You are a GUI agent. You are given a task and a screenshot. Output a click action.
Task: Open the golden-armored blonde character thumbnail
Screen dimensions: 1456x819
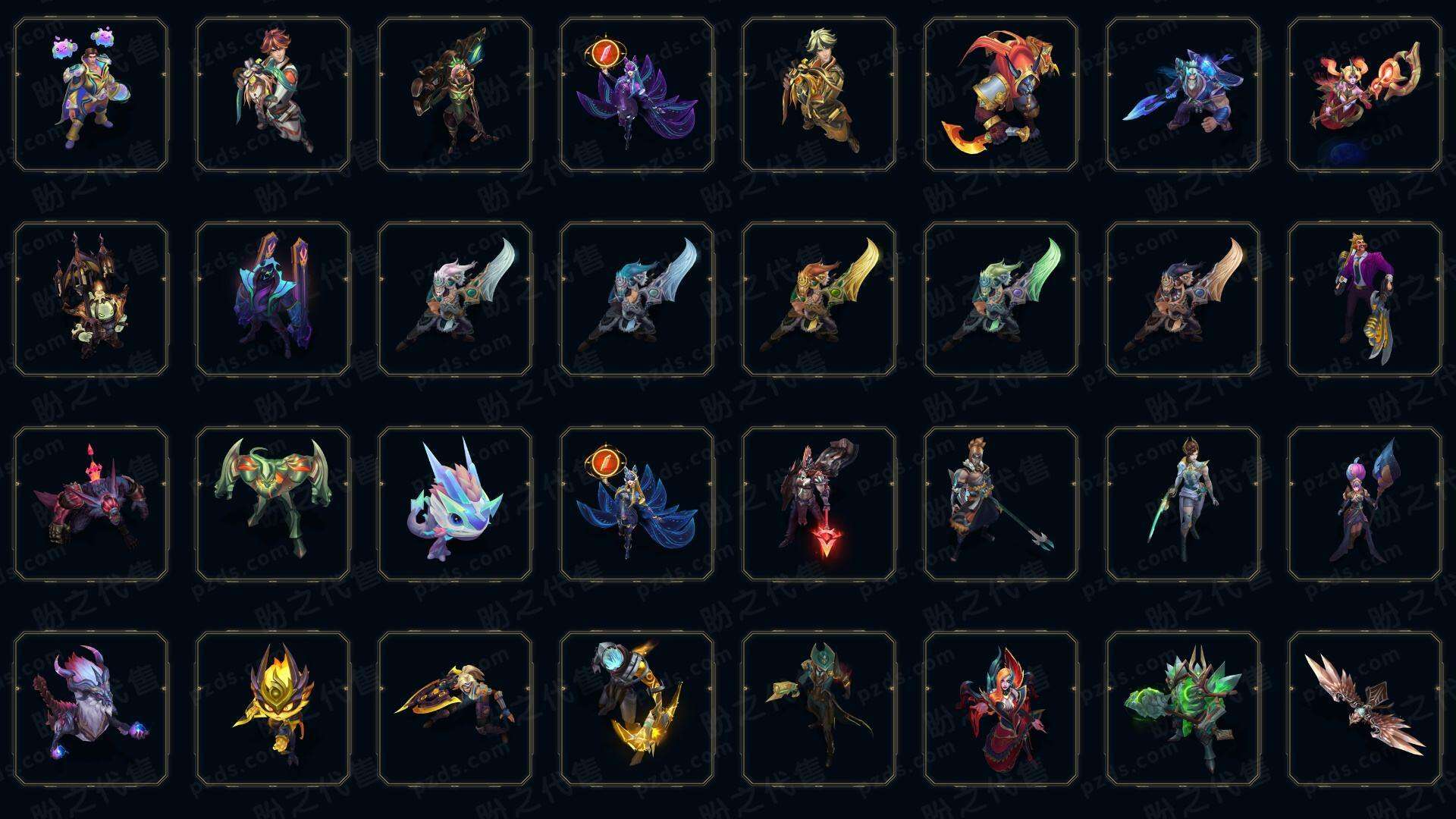pyautogui.click(x=819, y=94)
